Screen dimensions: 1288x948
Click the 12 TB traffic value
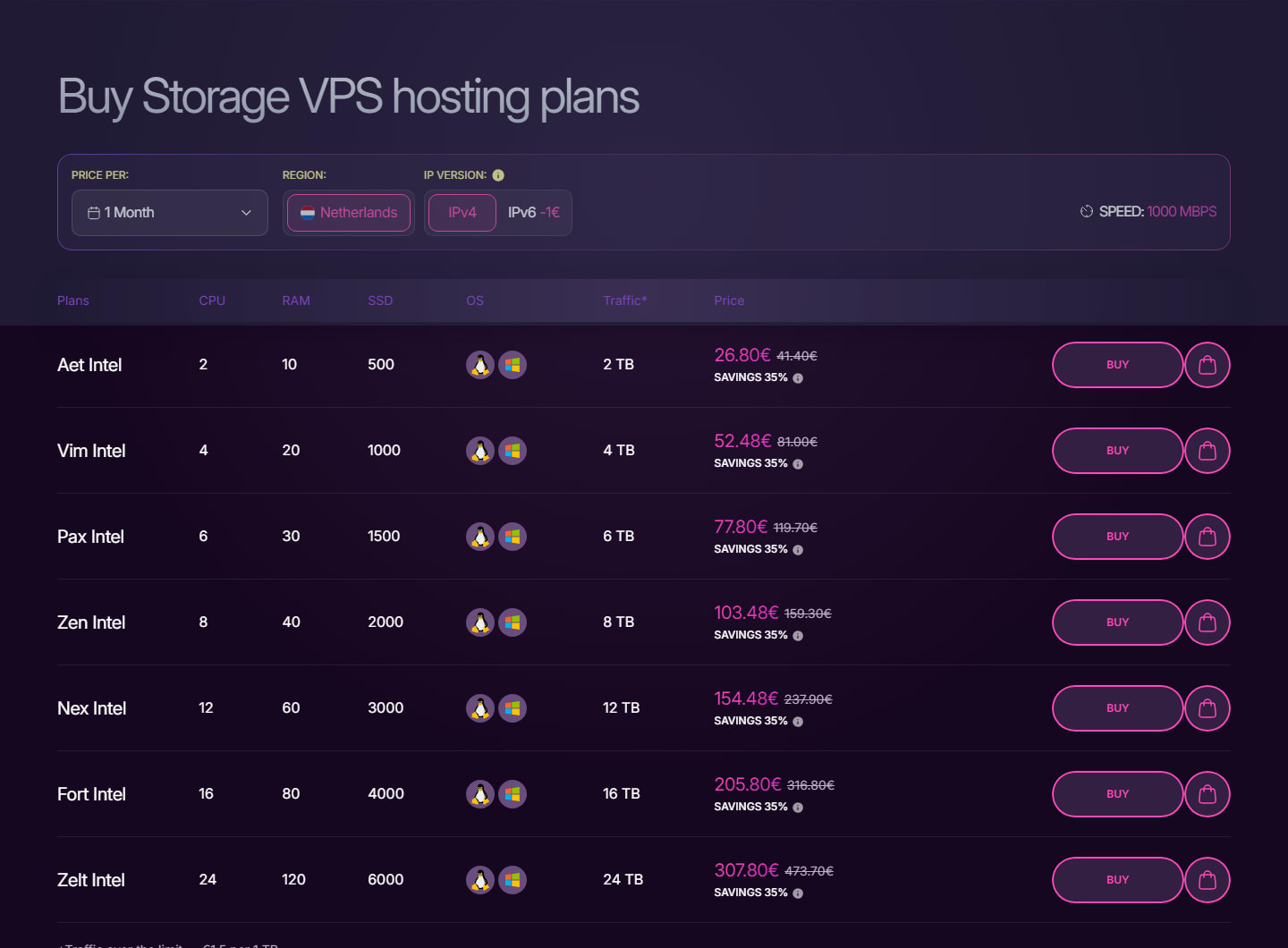pos(621,707)
